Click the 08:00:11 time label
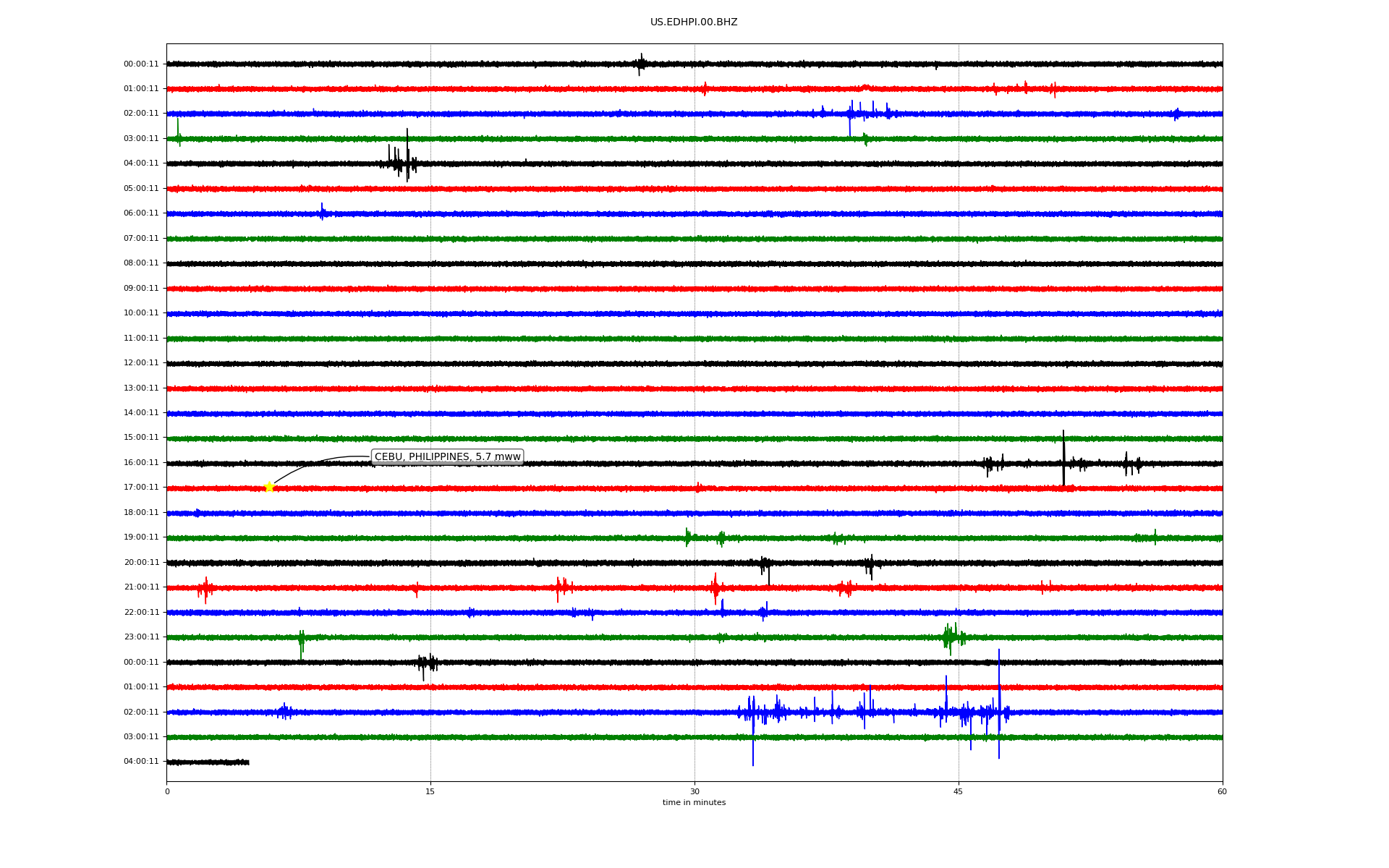This screenshot has height=868, width=1389. (141, 263)
